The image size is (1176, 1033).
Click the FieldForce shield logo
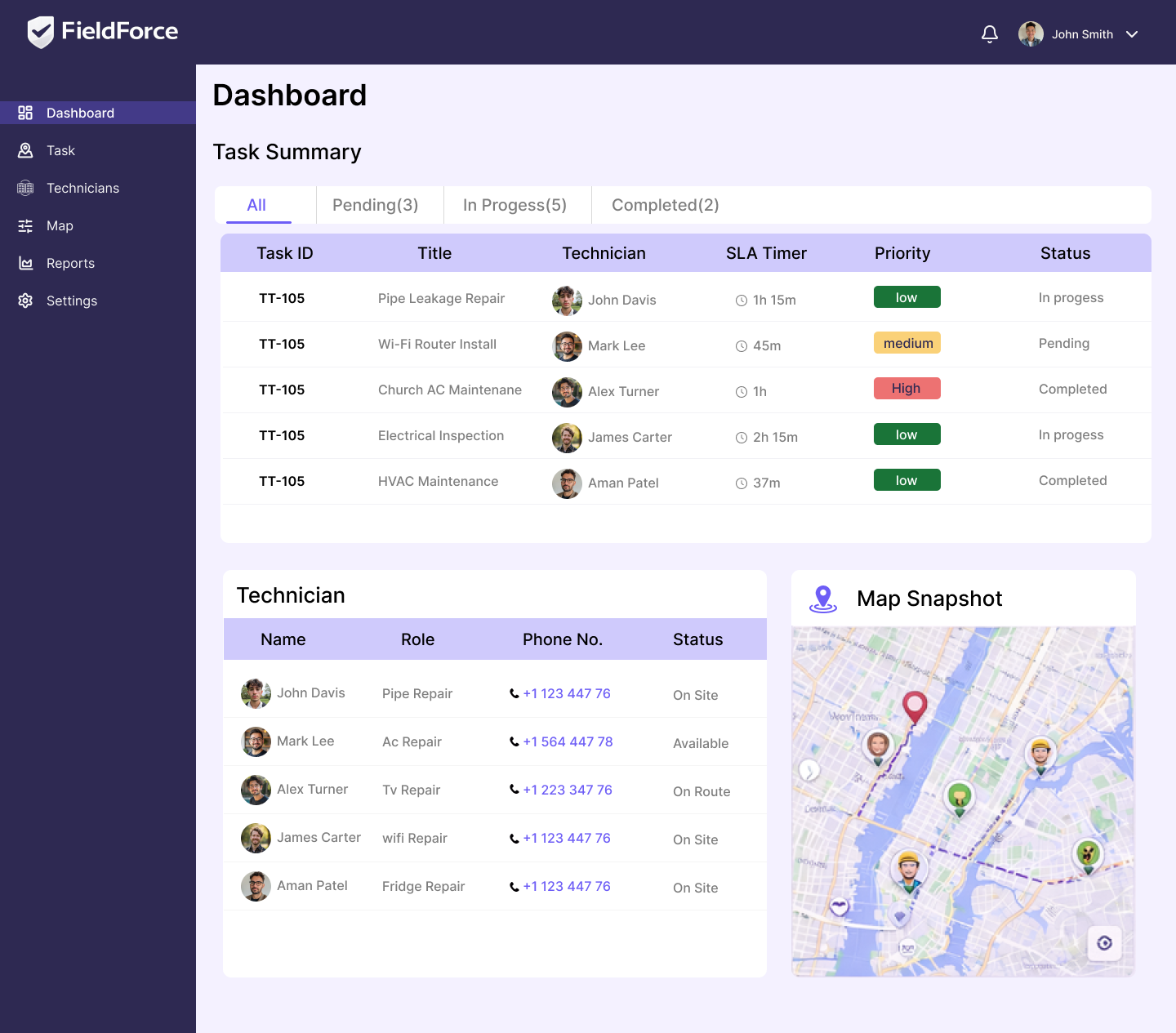pyautogui.click(x=40, y=33)
